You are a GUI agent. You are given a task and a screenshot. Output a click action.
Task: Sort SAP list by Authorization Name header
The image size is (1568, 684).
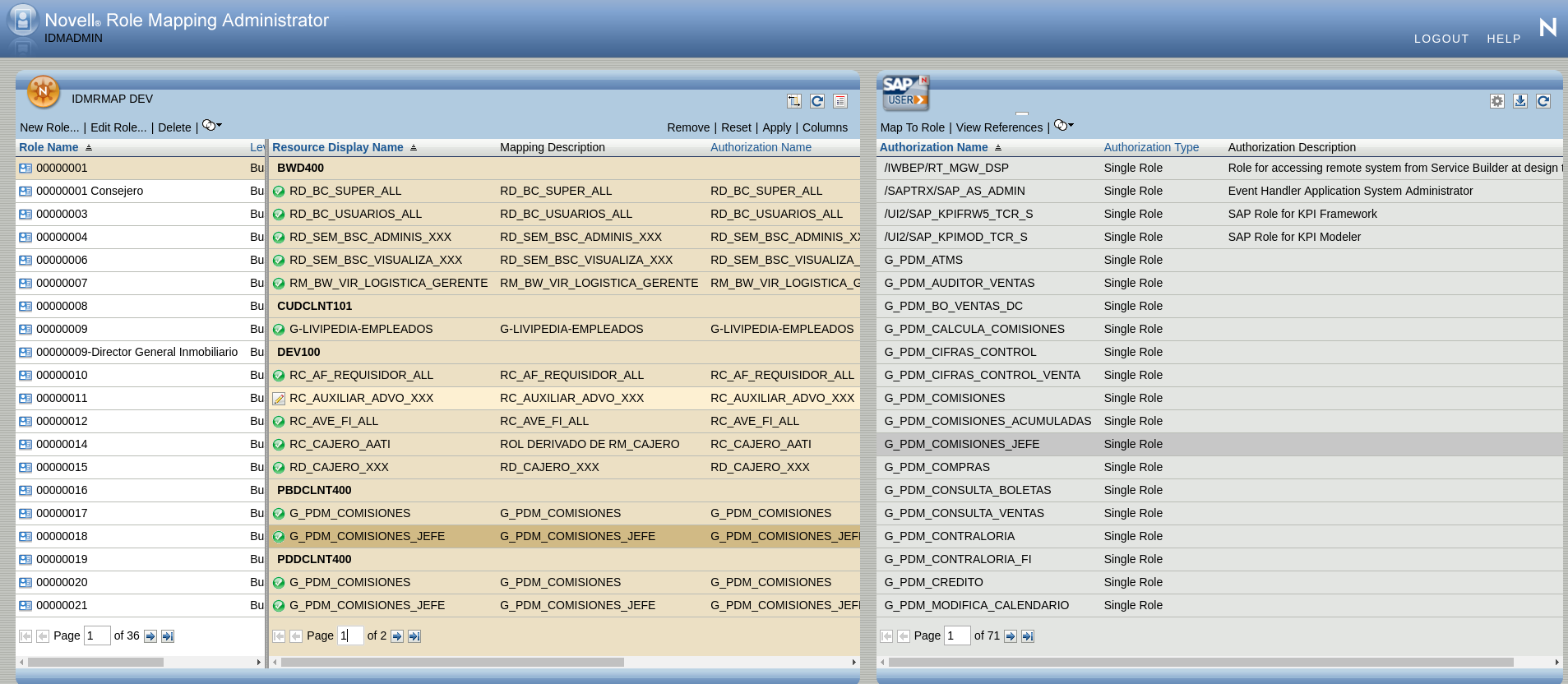click(x=933, y=147)
